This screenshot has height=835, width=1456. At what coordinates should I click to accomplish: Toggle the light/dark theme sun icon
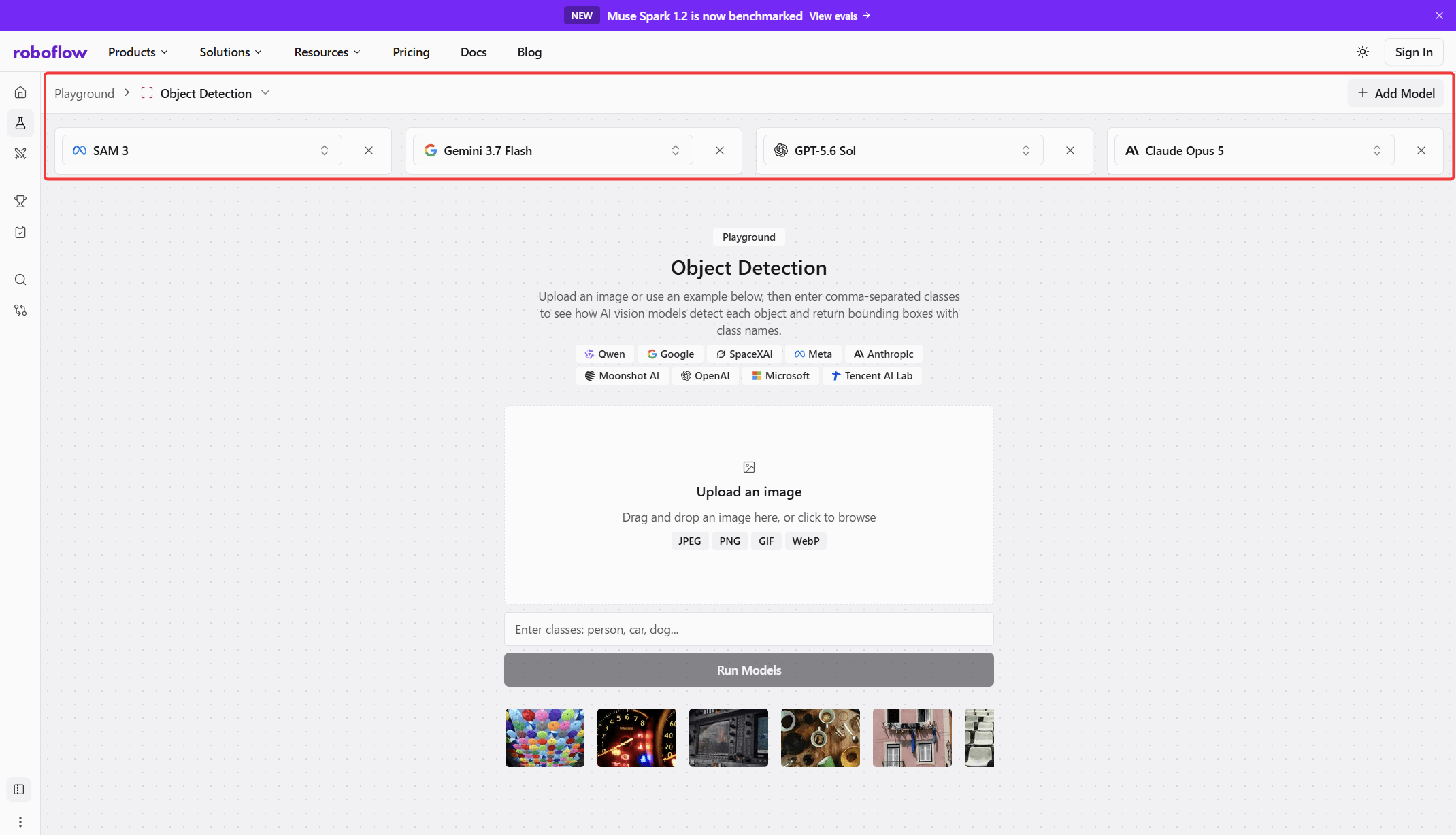pyautogui.click(x=1363, y=52)
